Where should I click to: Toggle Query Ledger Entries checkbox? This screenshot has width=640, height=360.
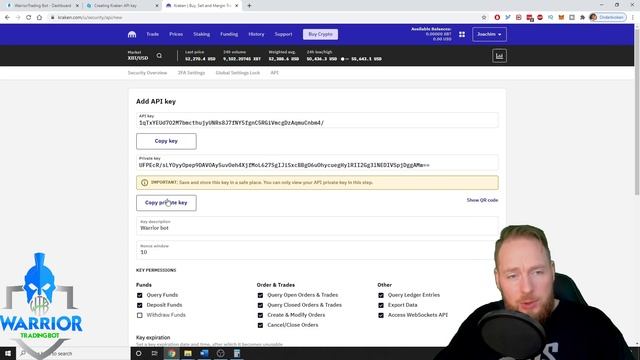tap(381, 295)
